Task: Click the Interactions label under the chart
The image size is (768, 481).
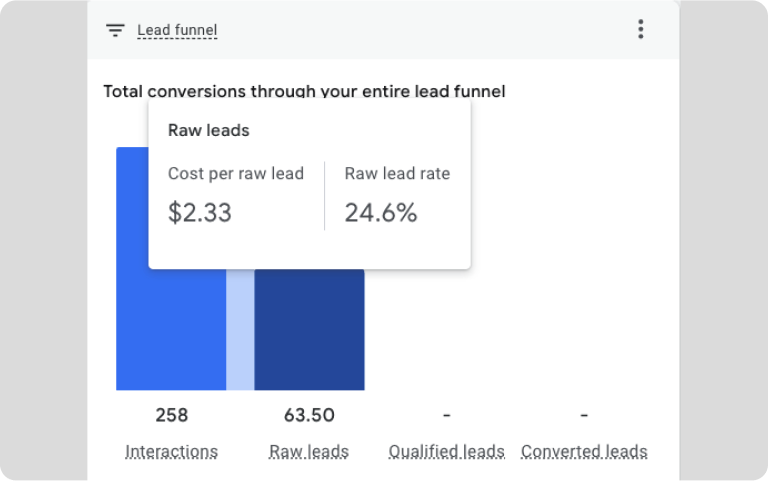Action: pos(171,451)
